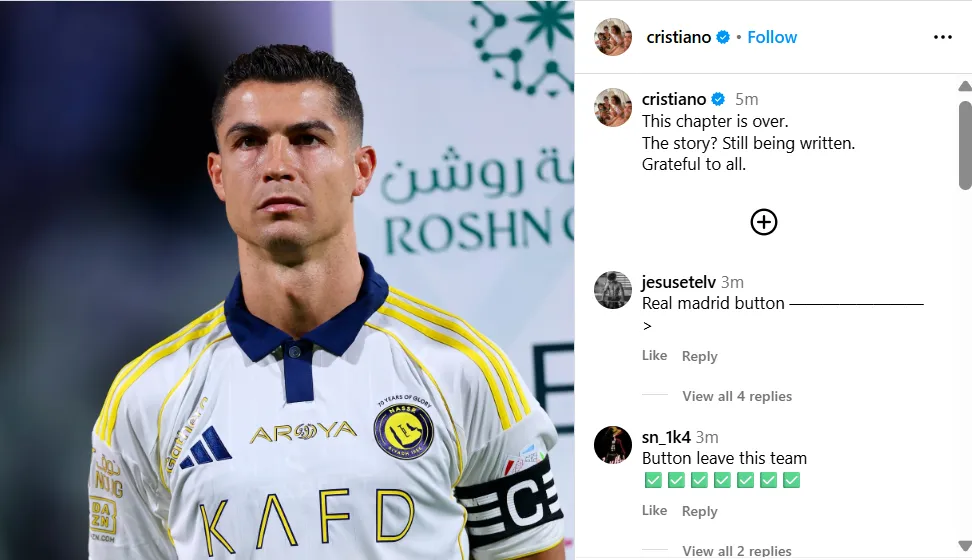Click the comments scrollbar down arrow
Viewport: 972px width, 560px height.
pos(965,546)
